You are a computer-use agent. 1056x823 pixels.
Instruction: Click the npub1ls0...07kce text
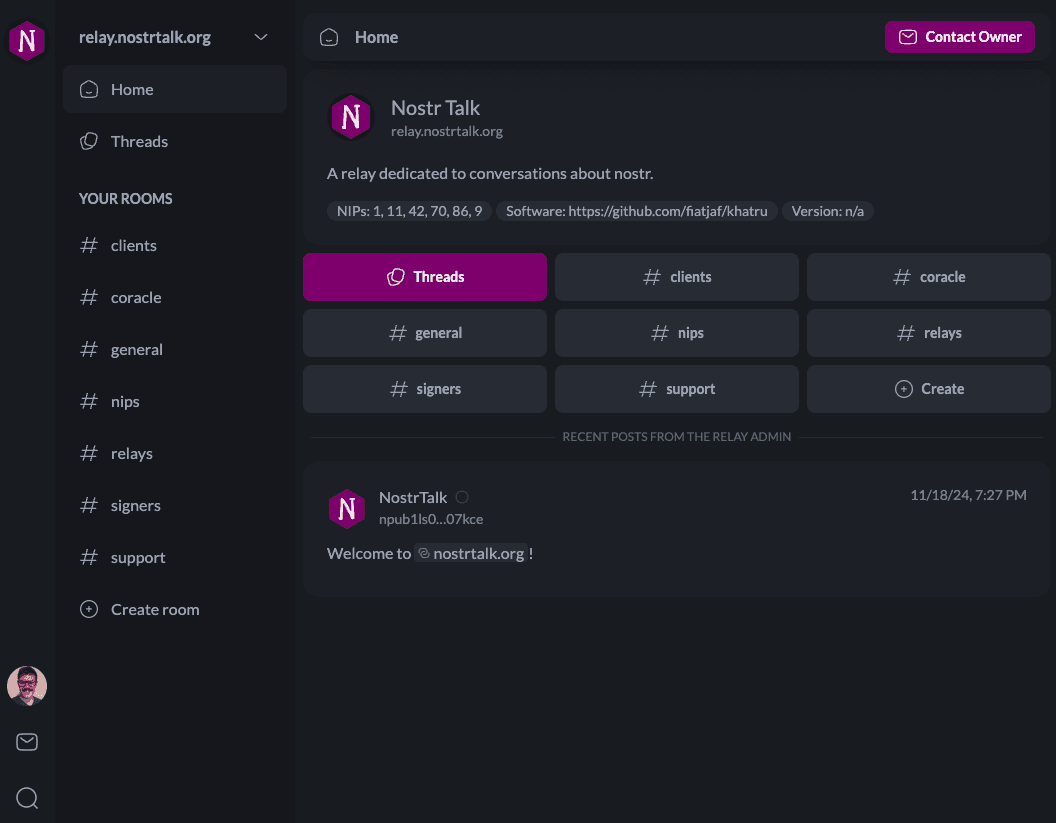pyautogui.click(x=431, y=519)
